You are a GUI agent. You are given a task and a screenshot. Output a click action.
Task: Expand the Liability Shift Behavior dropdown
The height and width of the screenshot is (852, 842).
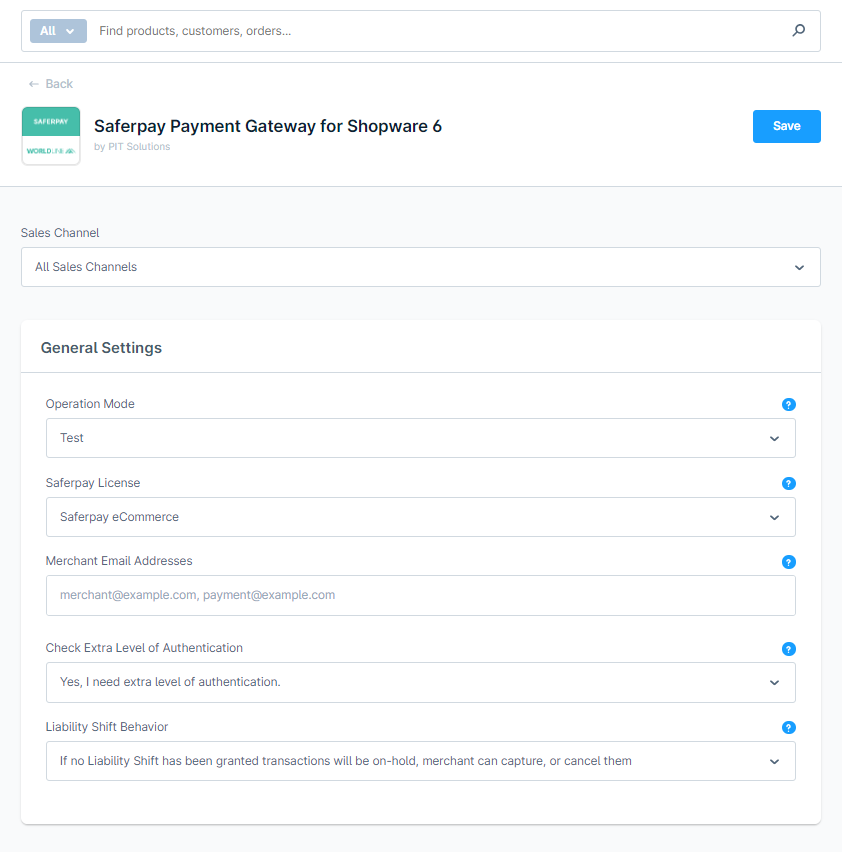pos(420,761)
